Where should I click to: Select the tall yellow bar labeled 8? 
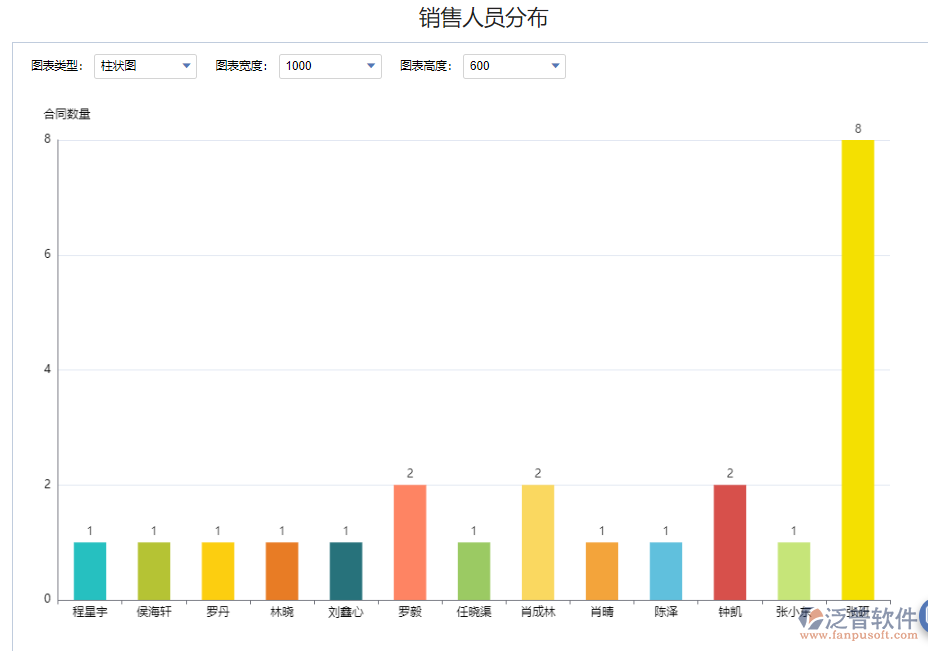(x=857, y=370)
